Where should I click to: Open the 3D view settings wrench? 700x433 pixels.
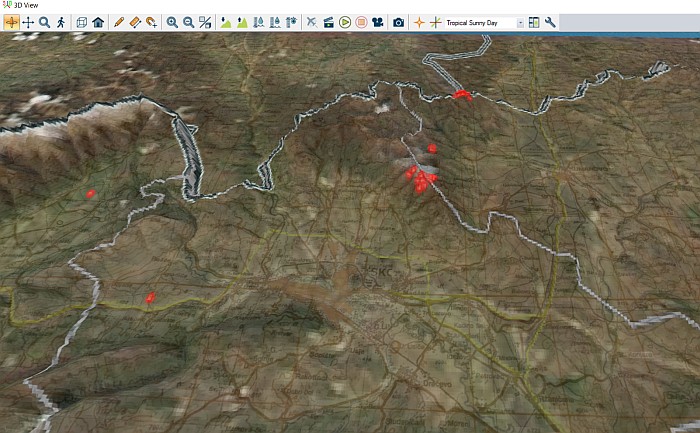[x=550, y=22]
